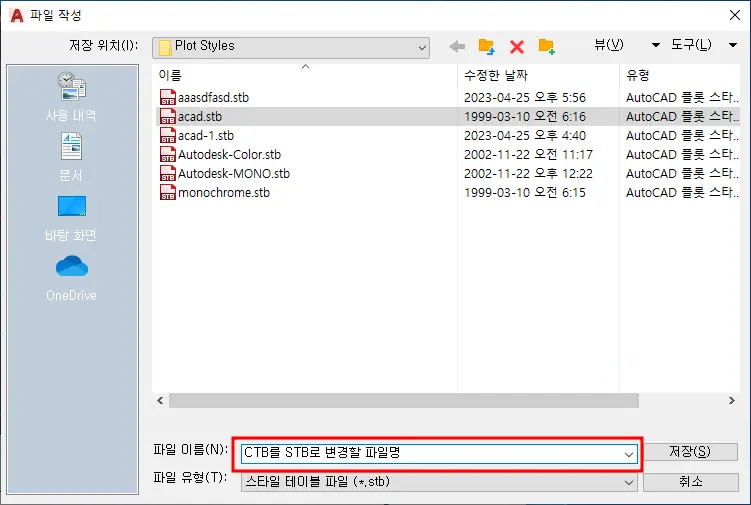Select file name acad.stb

point(200,116)
